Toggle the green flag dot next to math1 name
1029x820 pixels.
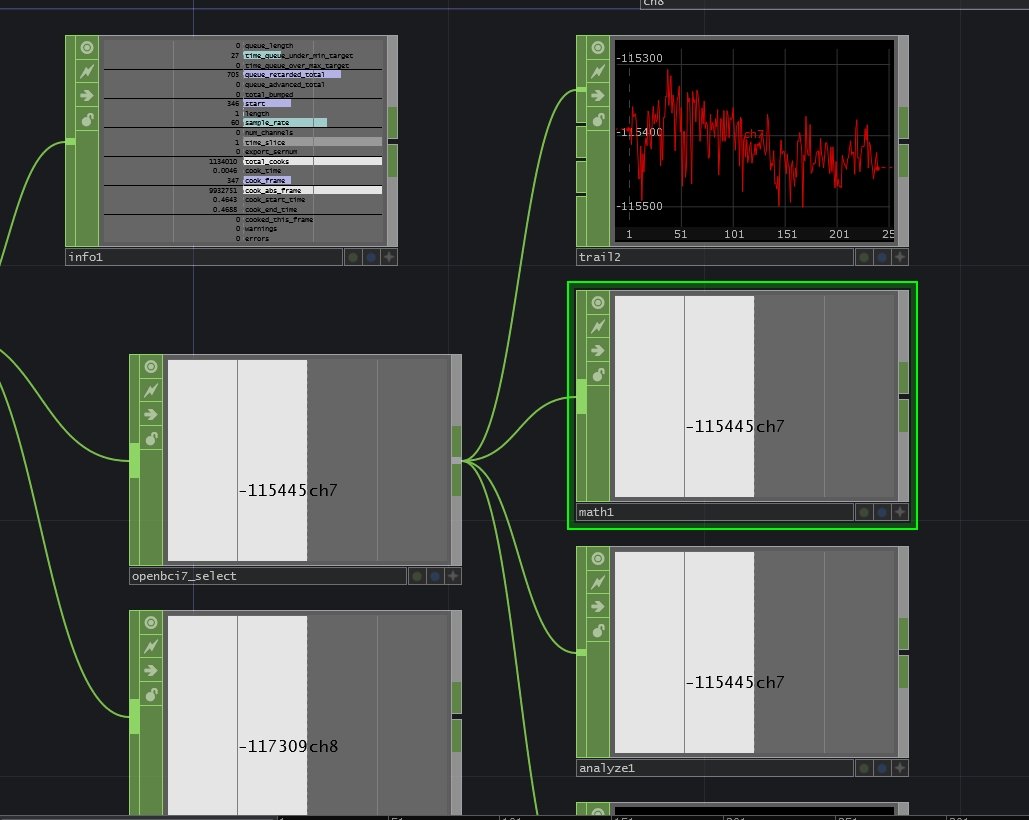pos(861,511)
